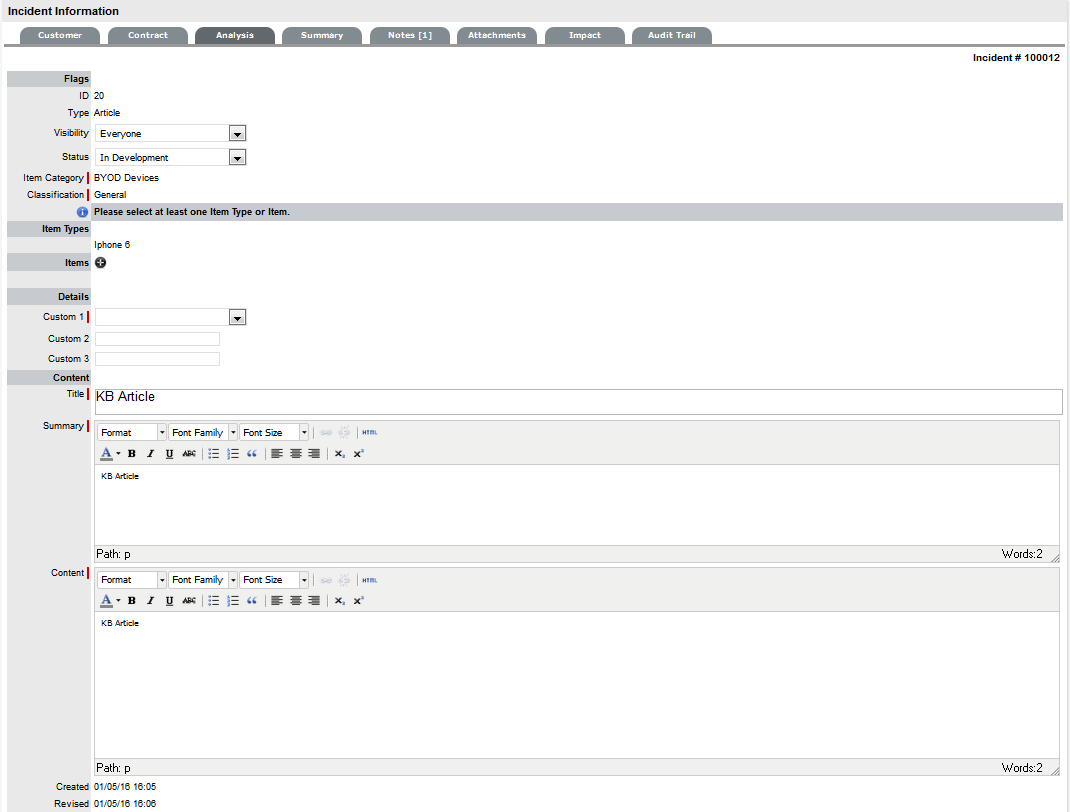Open Font Size dropdown in Summary editor
Viewport: 1070px width, 812px height.
click(x=274, y=433)
